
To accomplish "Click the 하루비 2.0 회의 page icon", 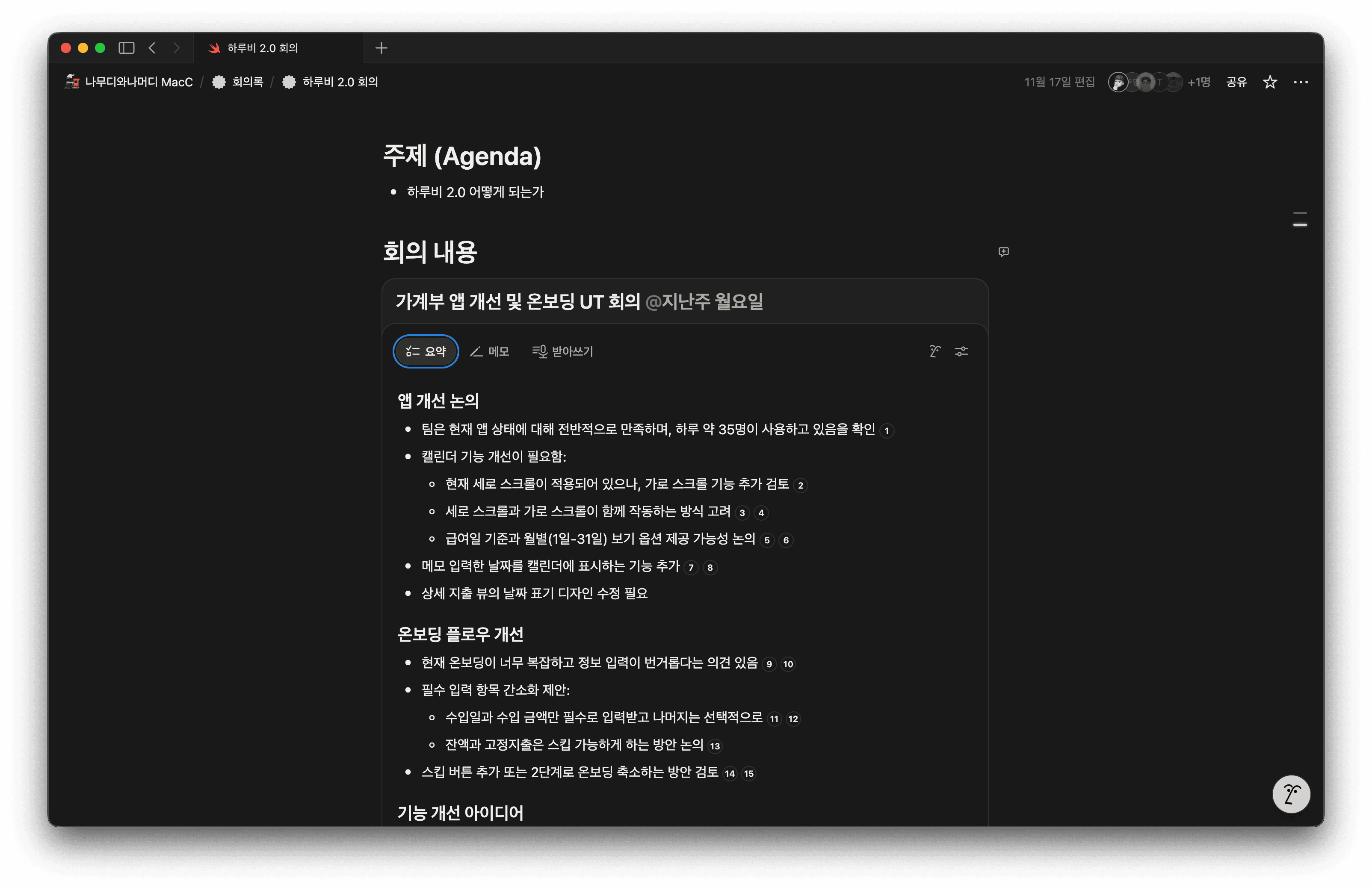I will [289, 82].
